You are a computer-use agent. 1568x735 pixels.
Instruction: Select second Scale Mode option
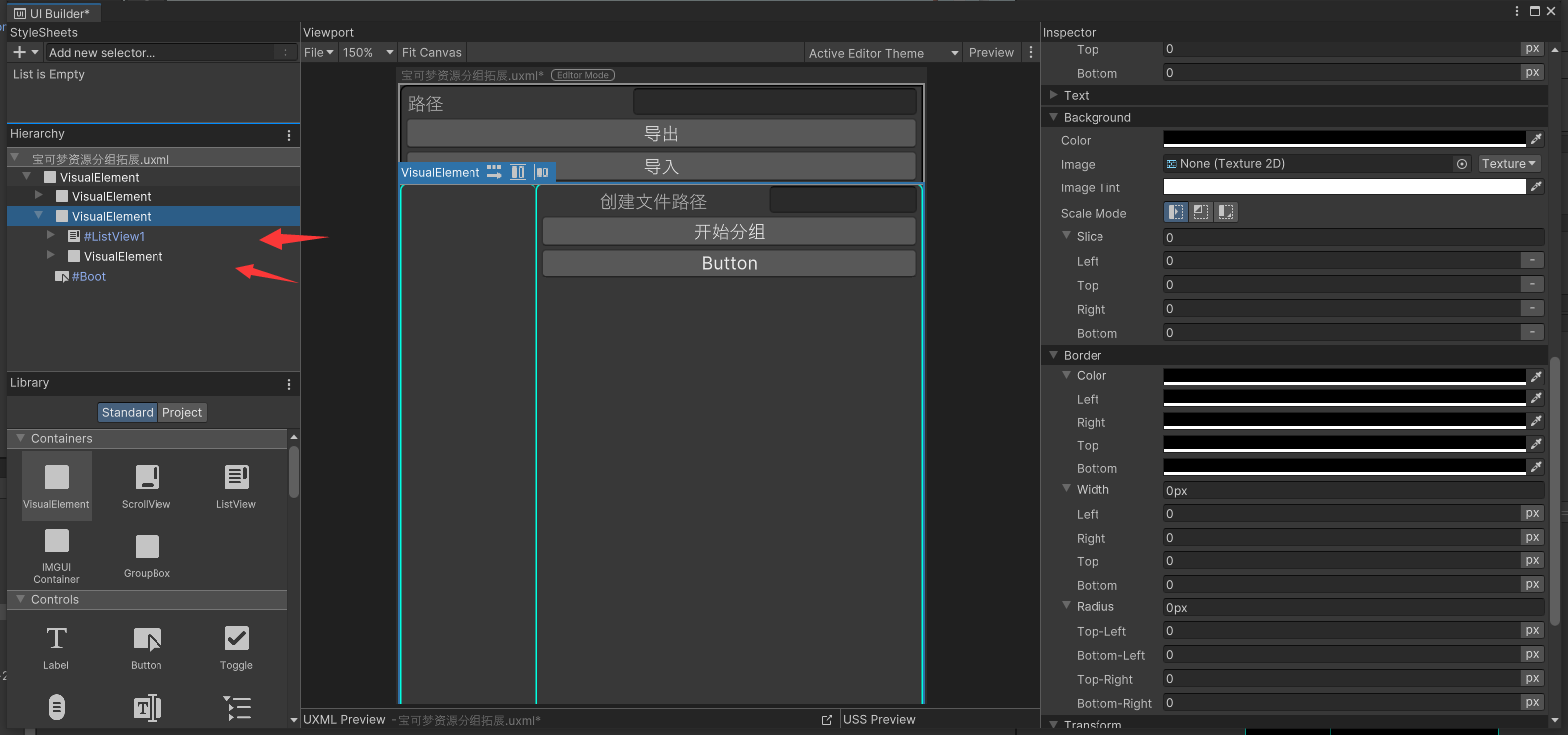click(1201, 212)
